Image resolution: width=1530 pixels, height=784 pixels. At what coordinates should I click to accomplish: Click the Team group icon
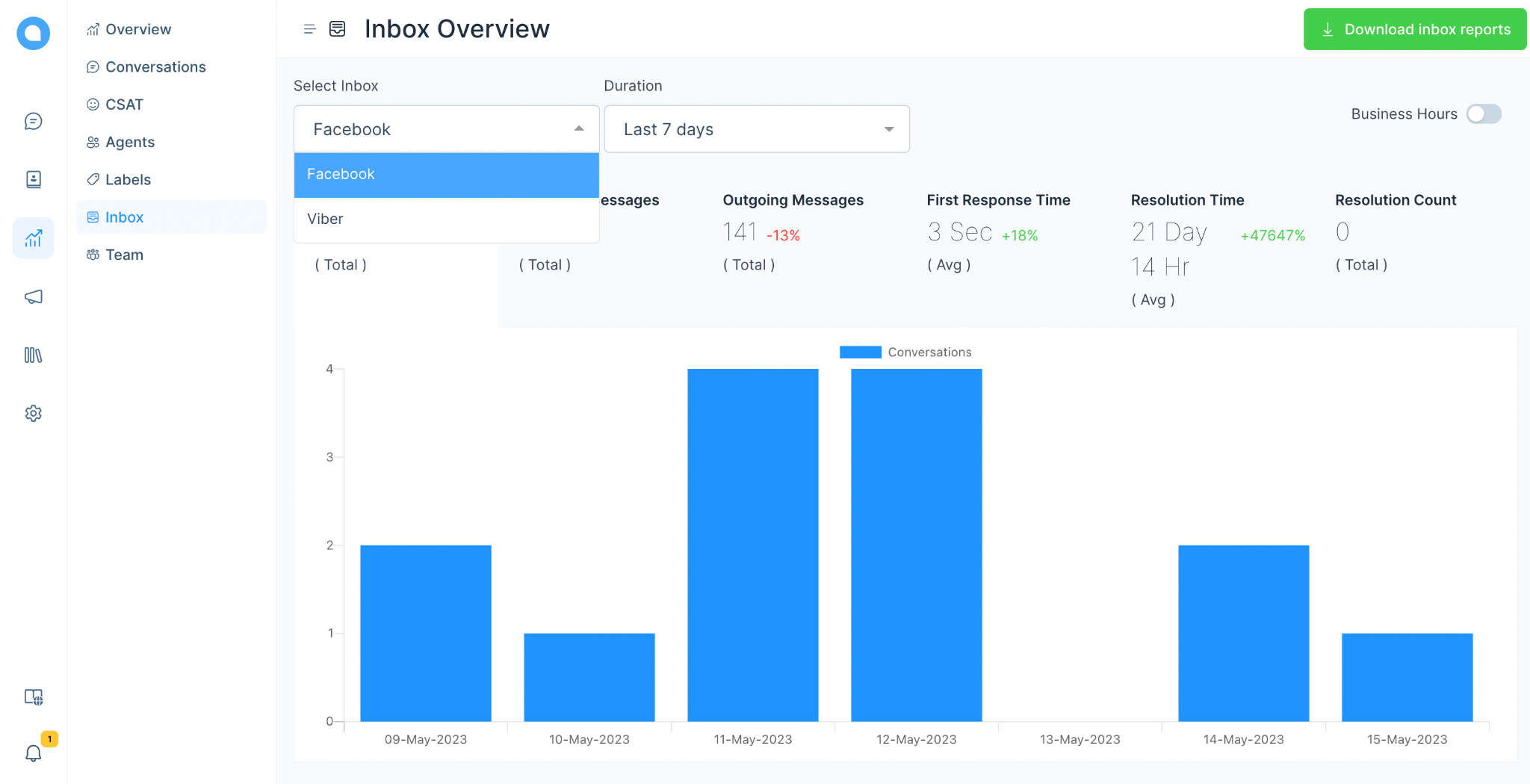click(x=93, y=255)
